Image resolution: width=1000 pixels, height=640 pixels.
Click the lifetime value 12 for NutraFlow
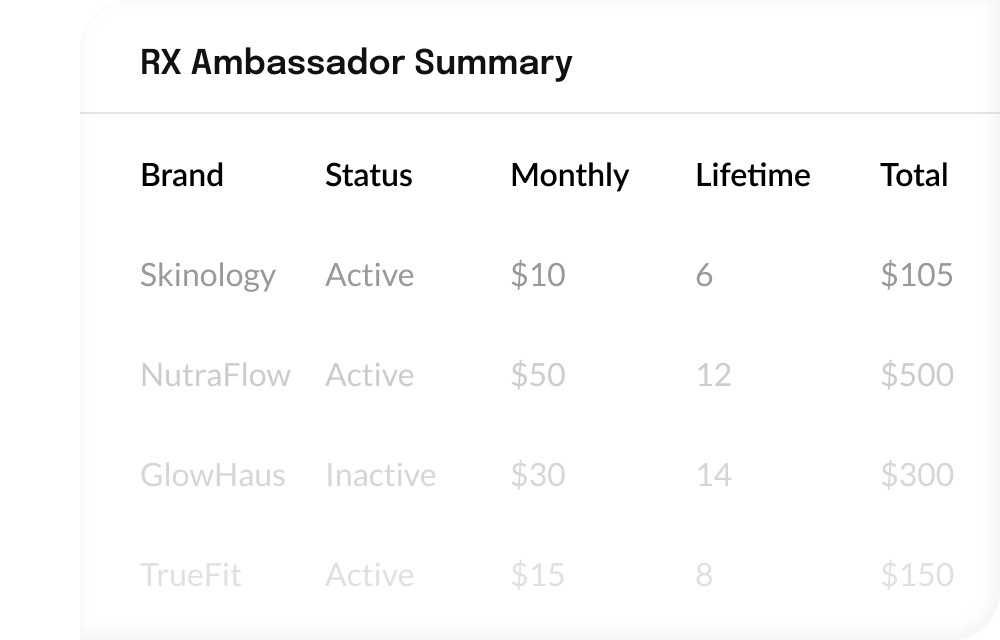[x=713, y=375]
